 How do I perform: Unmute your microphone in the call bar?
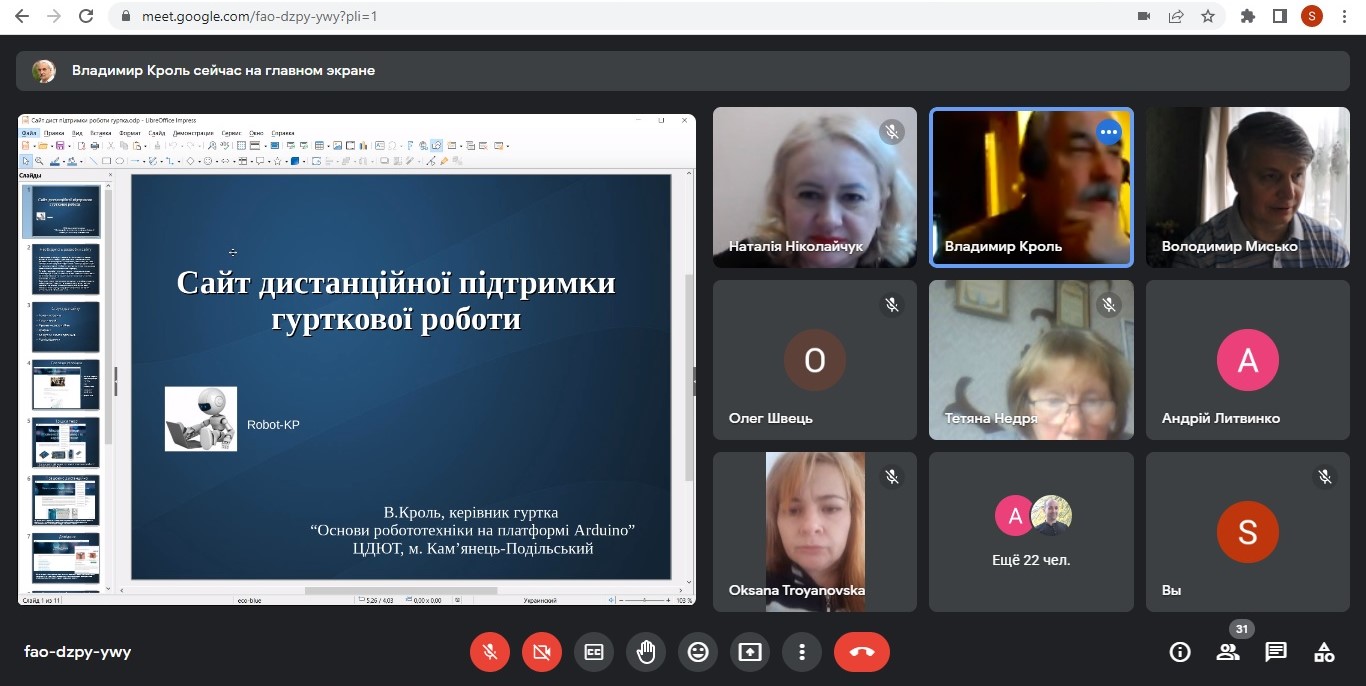click(x=490, y=652)
